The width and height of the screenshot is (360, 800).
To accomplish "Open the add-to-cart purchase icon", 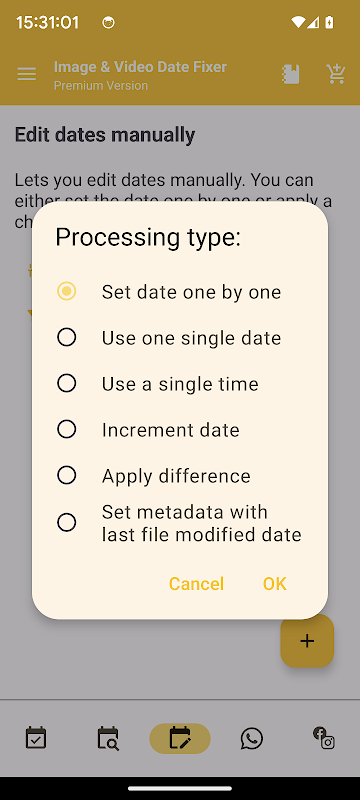I will tap(336, 74).
